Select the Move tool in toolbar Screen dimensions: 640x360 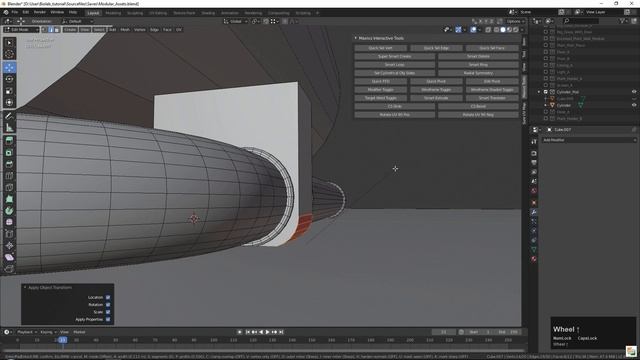[x=9, y=68]
